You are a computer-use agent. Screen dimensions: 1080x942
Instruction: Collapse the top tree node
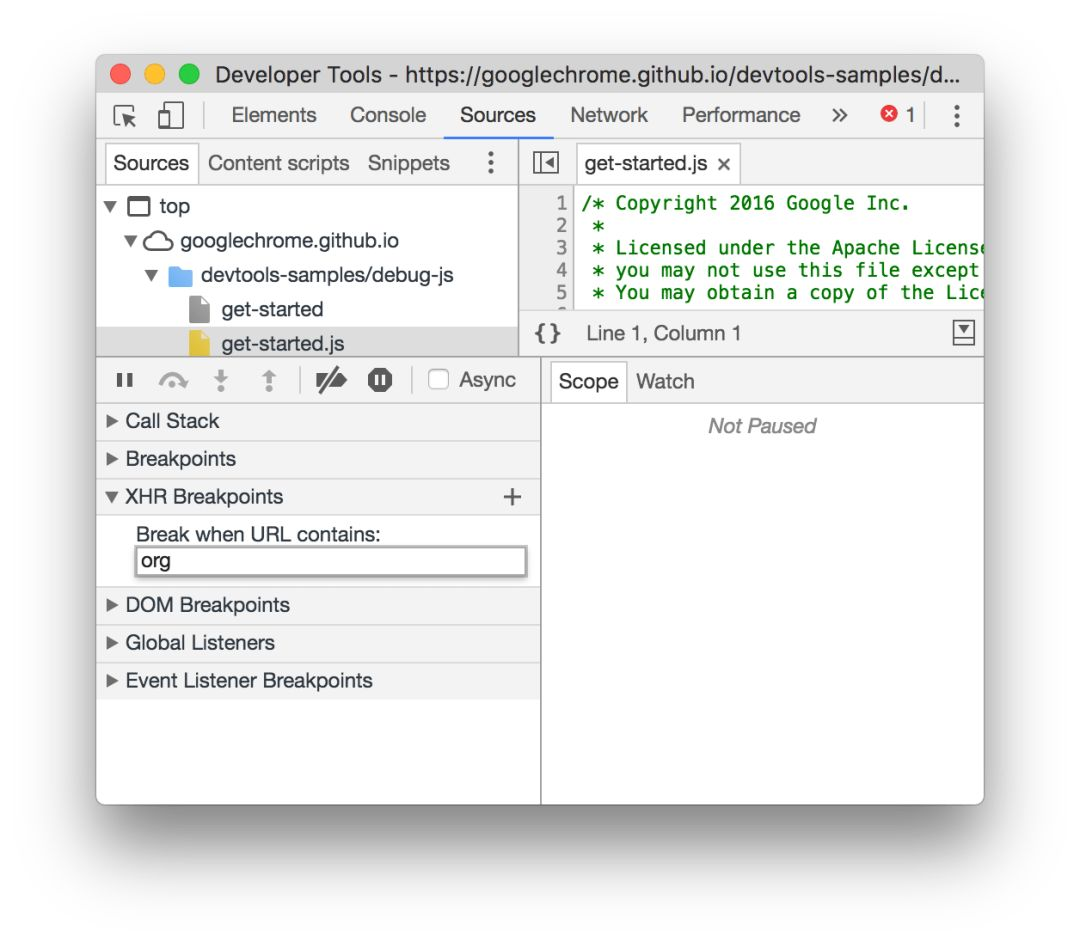coord(110,206)
